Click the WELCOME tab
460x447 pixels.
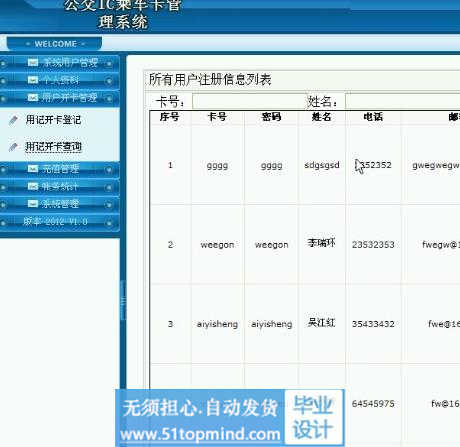click(x=55, y=44)
